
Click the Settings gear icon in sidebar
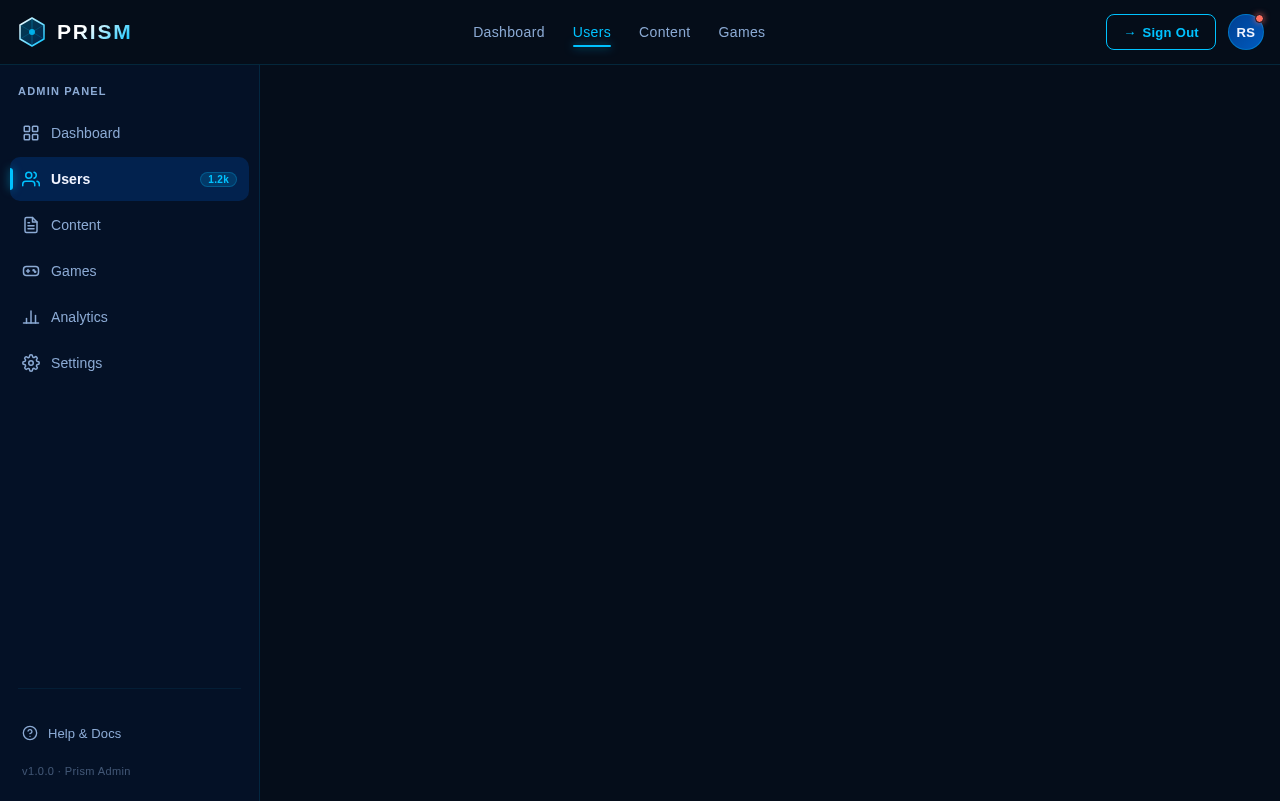click(x=31, y=363)
